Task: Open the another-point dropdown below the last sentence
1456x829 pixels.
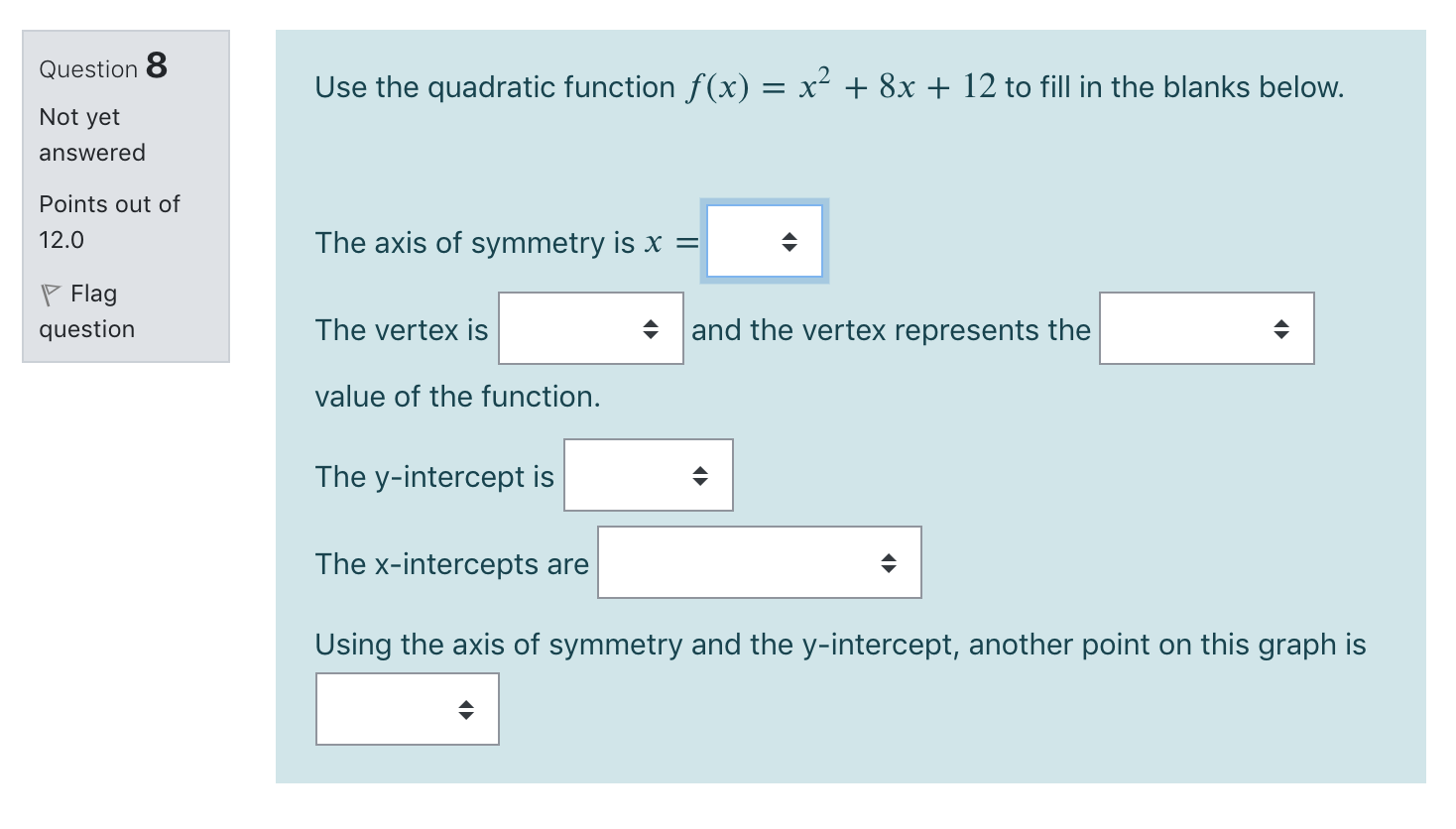Action: tap(407, 709)
